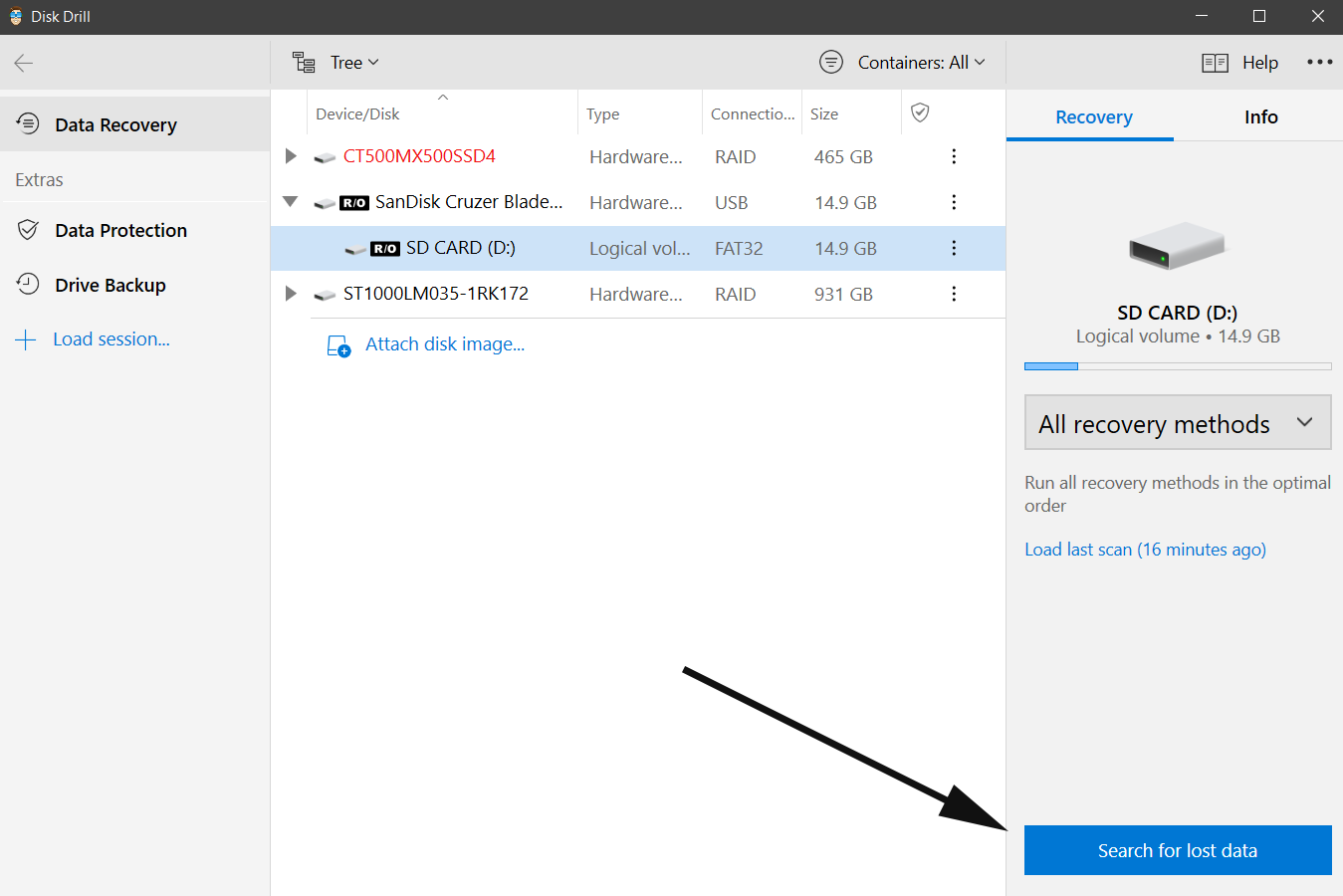This screenshot has height=896, width=1343.
Task: Click the FAT32 connection cell
Action: pos(739,249)
